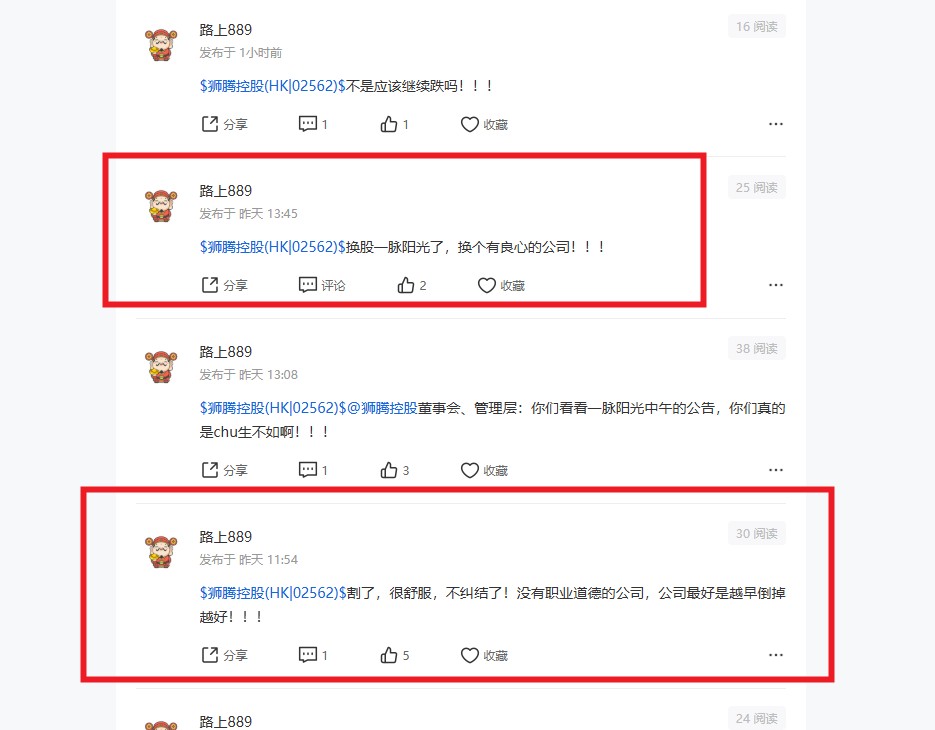
Task: Open comments on the 1小时前 post
Action: click(313, 124)
